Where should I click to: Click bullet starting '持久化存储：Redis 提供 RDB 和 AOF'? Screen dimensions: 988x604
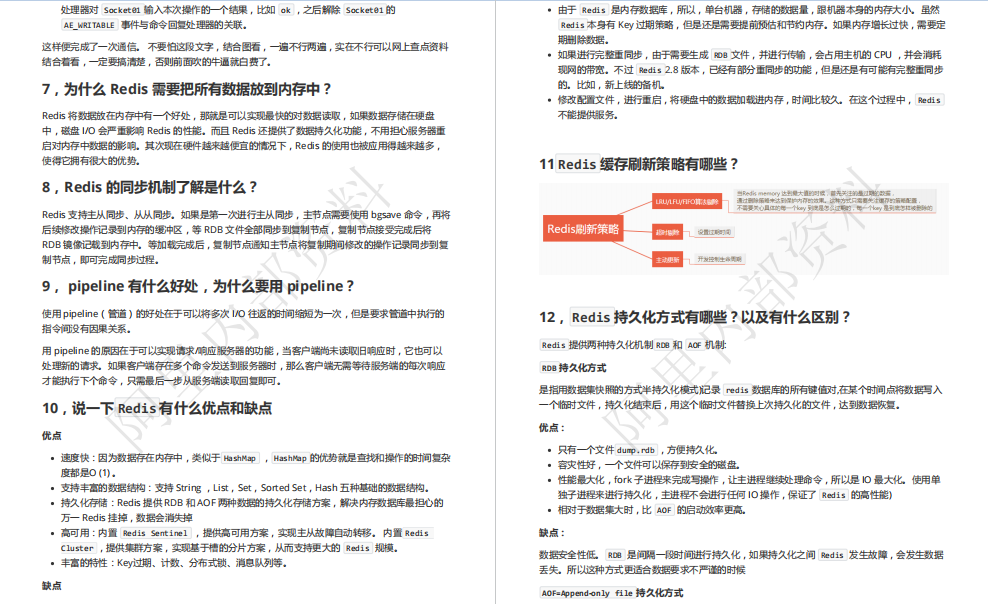[252, 510]
